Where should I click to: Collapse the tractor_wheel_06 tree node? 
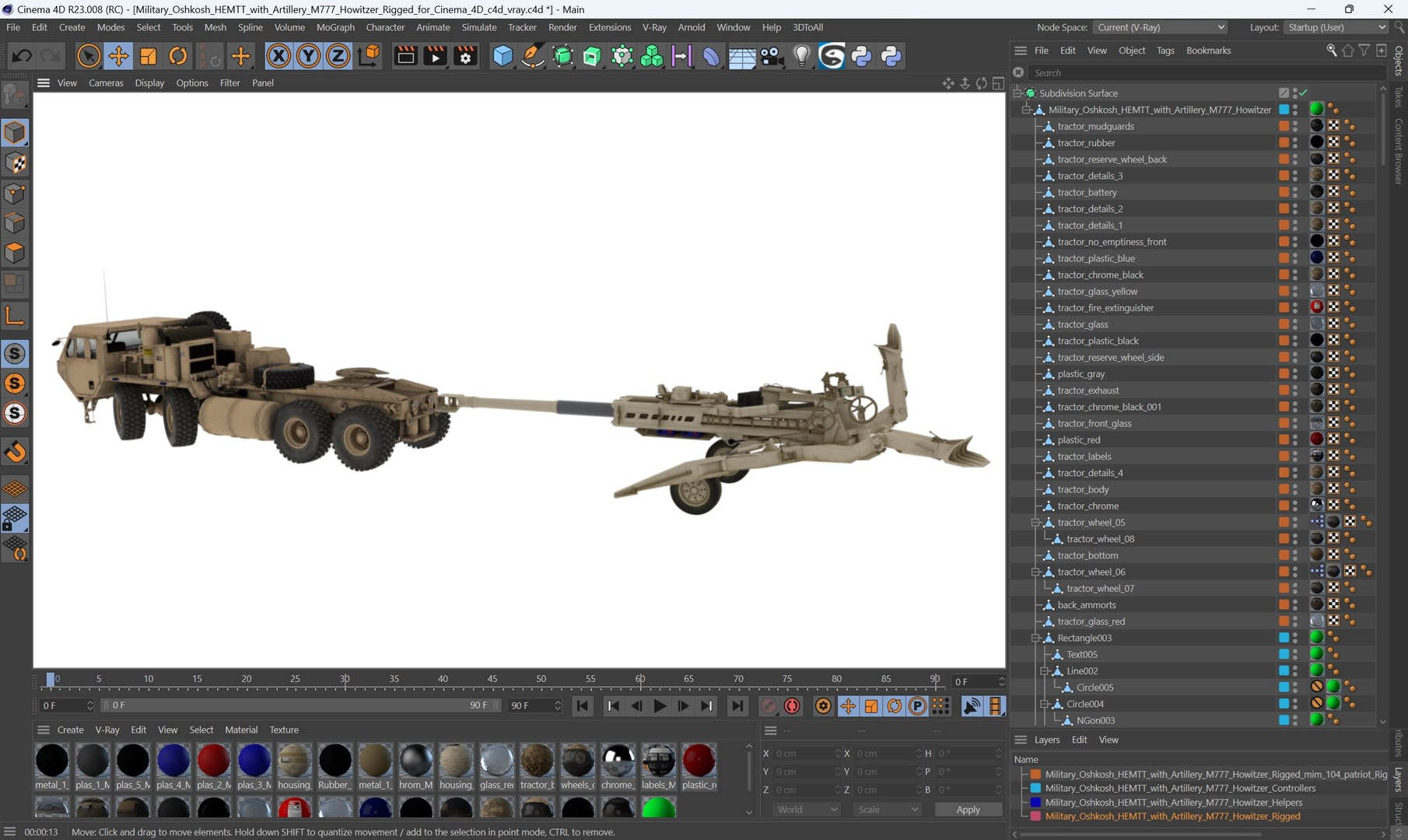pos(1035,572)
